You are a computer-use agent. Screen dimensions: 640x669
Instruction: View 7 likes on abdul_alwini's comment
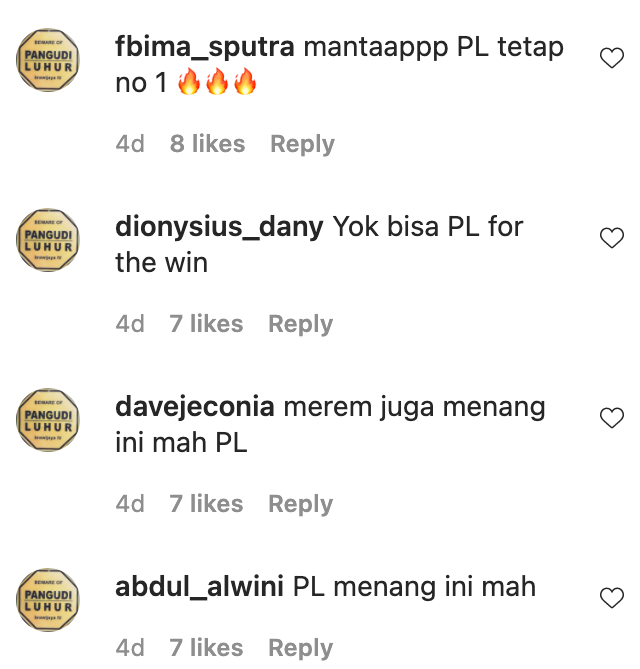(x=206, y=648)
